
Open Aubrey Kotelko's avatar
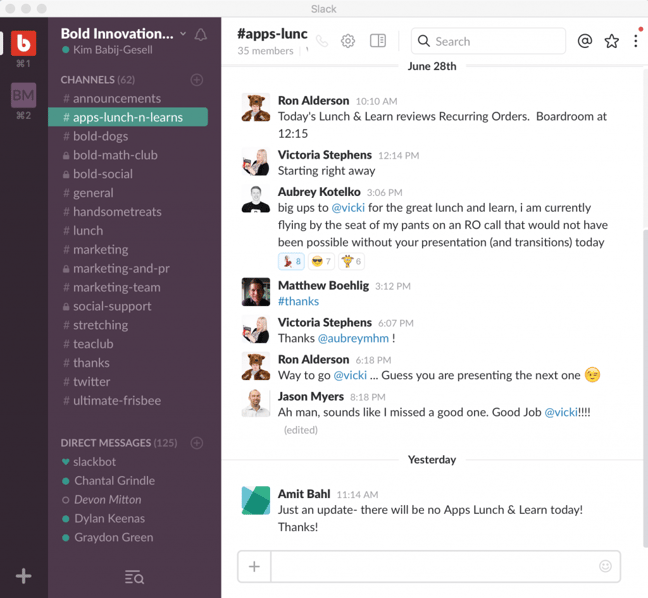pyautogui.click(x=256, y=199)
